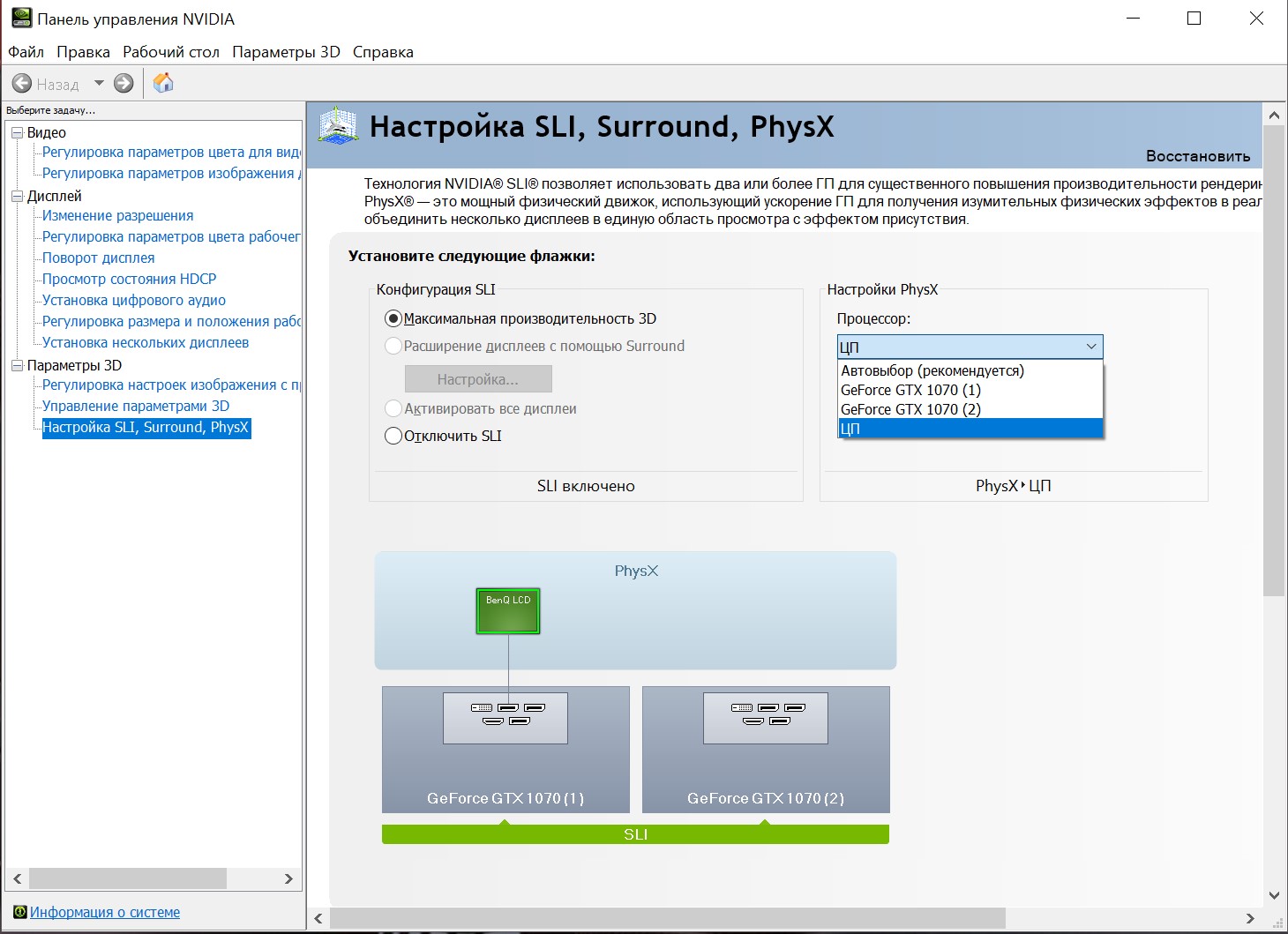This screenshot has width=1288, height=934.
Task: Select 'Настройка SLI, Surround, PhysX' tree item
Action: point(146,428)
